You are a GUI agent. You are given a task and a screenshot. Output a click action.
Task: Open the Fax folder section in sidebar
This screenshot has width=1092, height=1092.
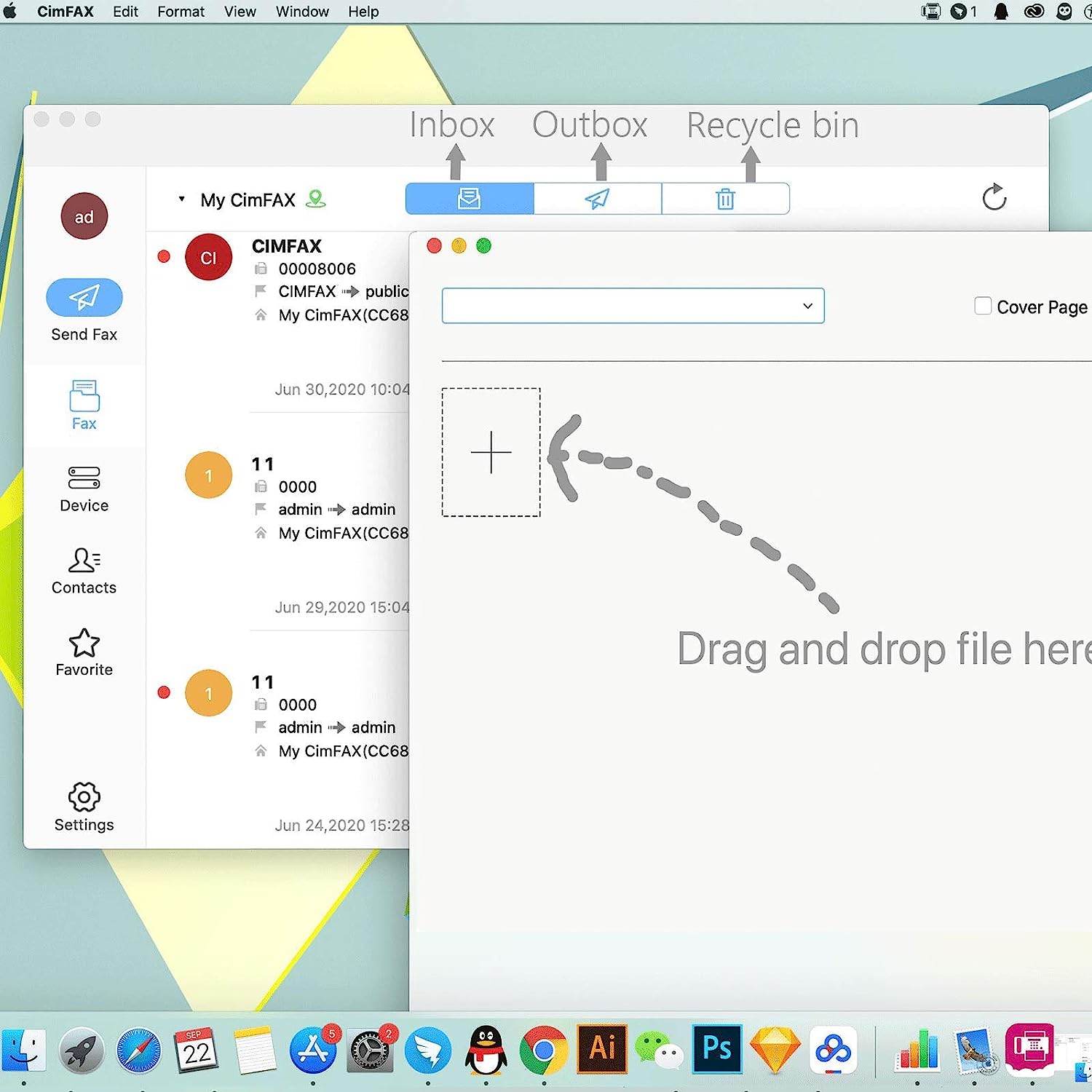coord(84,404)
